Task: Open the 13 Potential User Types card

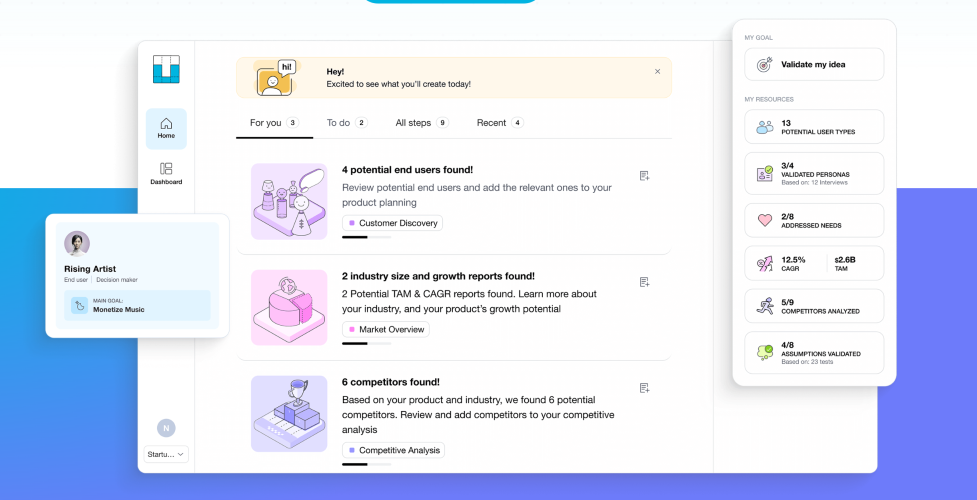Action: (814, 127)
